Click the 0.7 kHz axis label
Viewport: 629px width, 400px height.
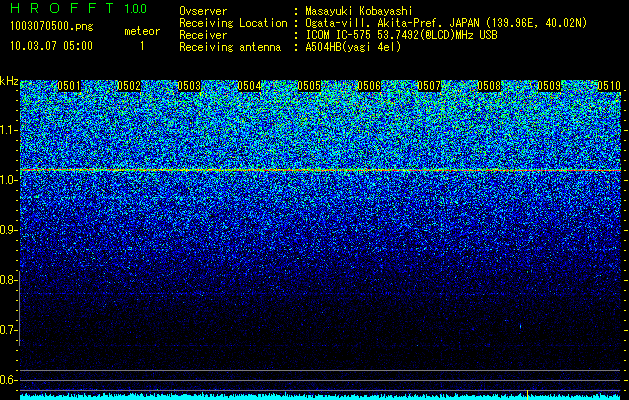(7, 330)
